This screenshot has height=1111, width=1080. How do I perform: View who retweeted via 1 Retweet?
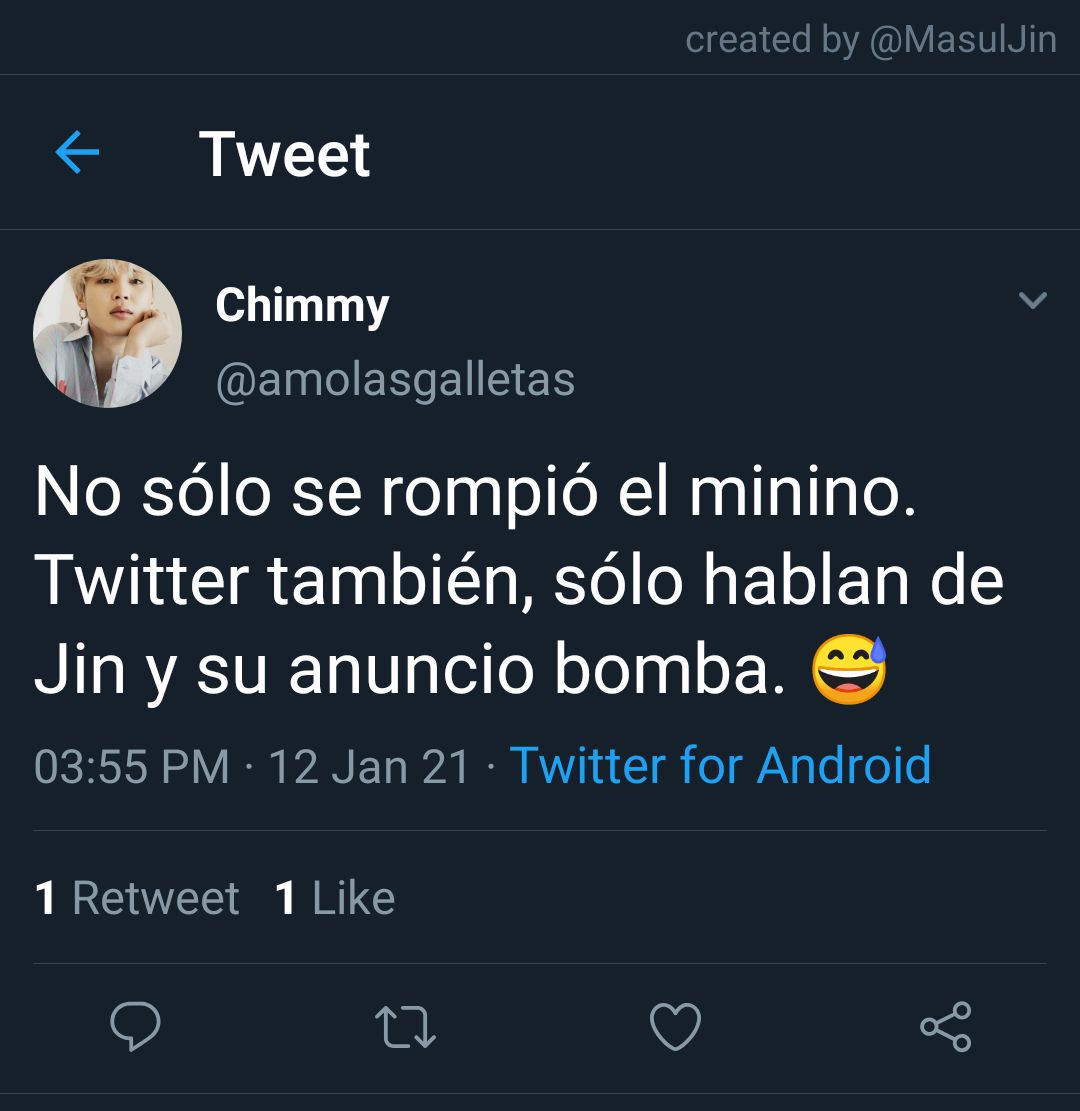137,898
